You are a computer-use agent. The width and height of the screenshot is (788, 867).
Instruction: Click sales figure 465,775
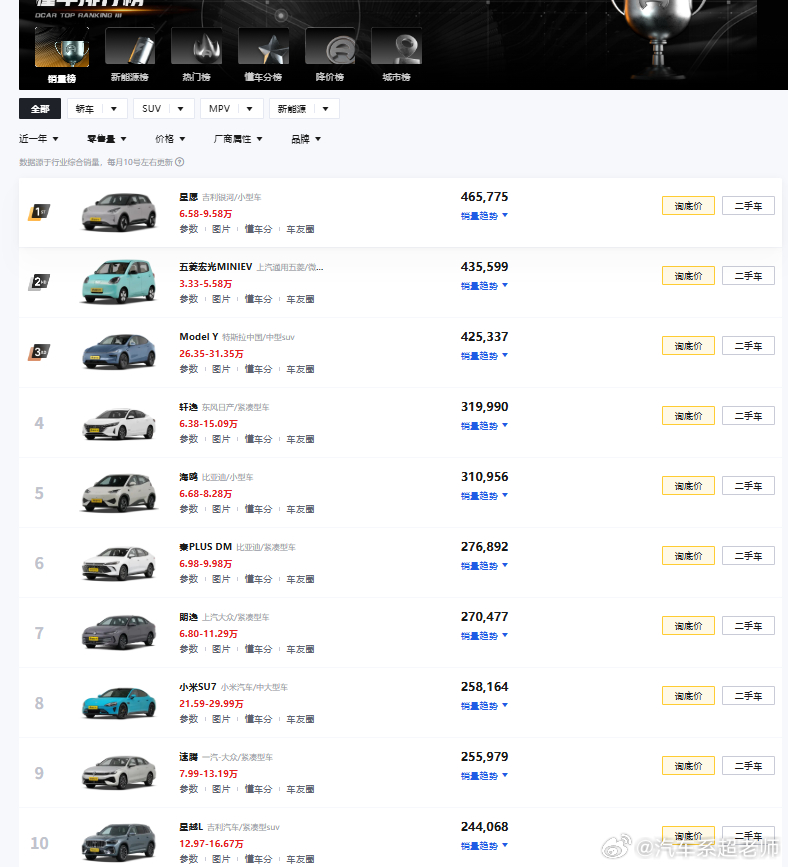tap(484, 197)
